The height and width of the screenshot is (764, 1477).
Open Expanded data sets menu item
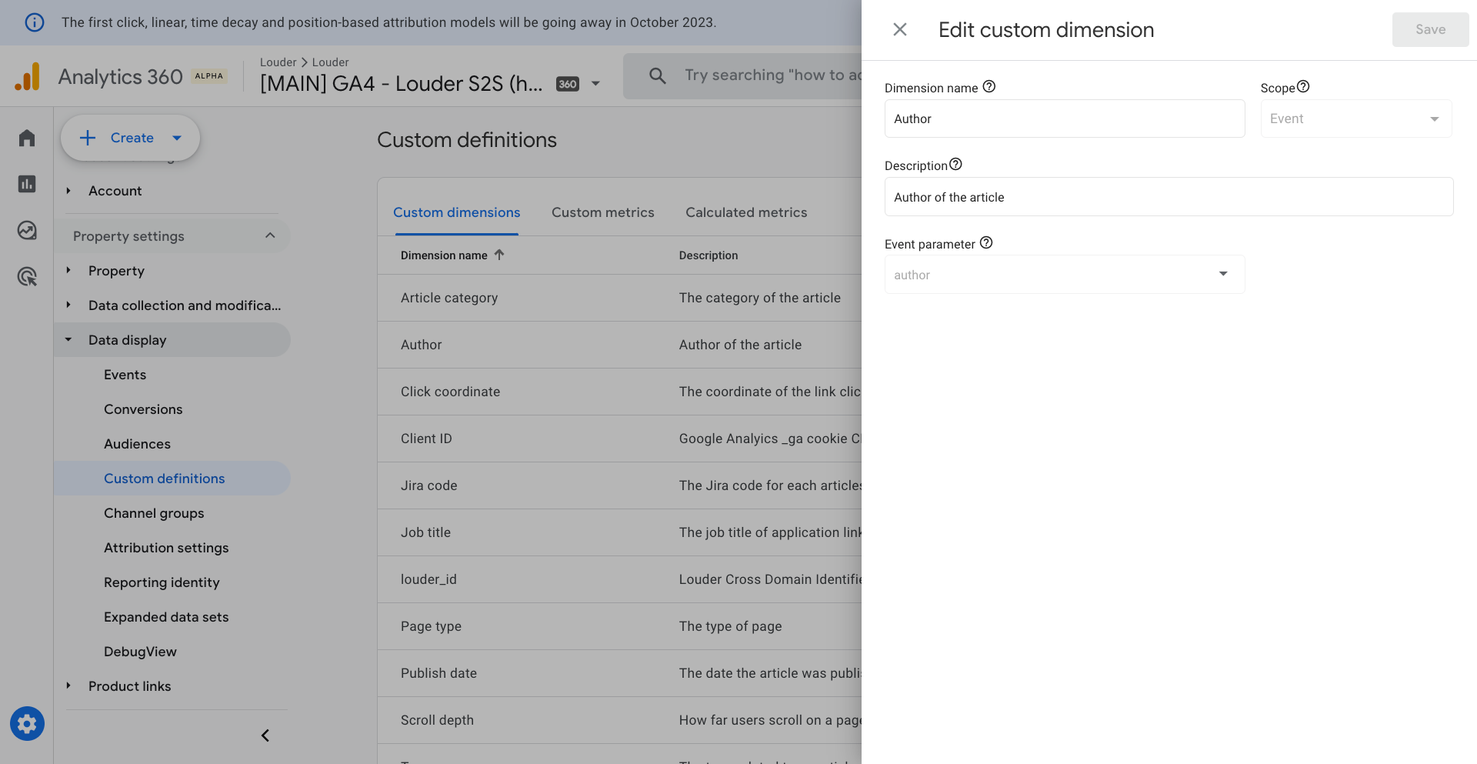pyautogui.click(x=166, y=617)
